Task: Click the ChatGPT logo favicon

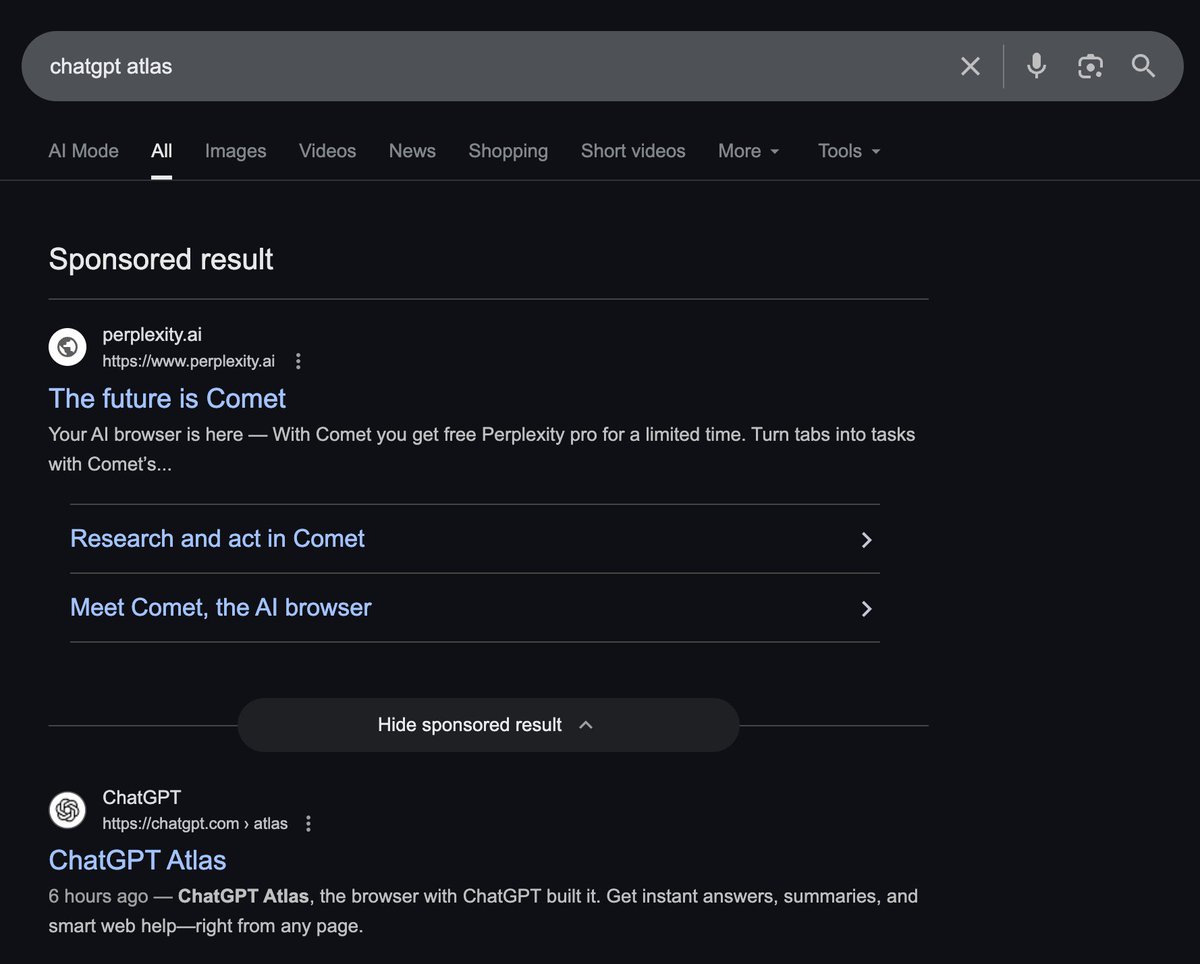Action: pos(68,809)
